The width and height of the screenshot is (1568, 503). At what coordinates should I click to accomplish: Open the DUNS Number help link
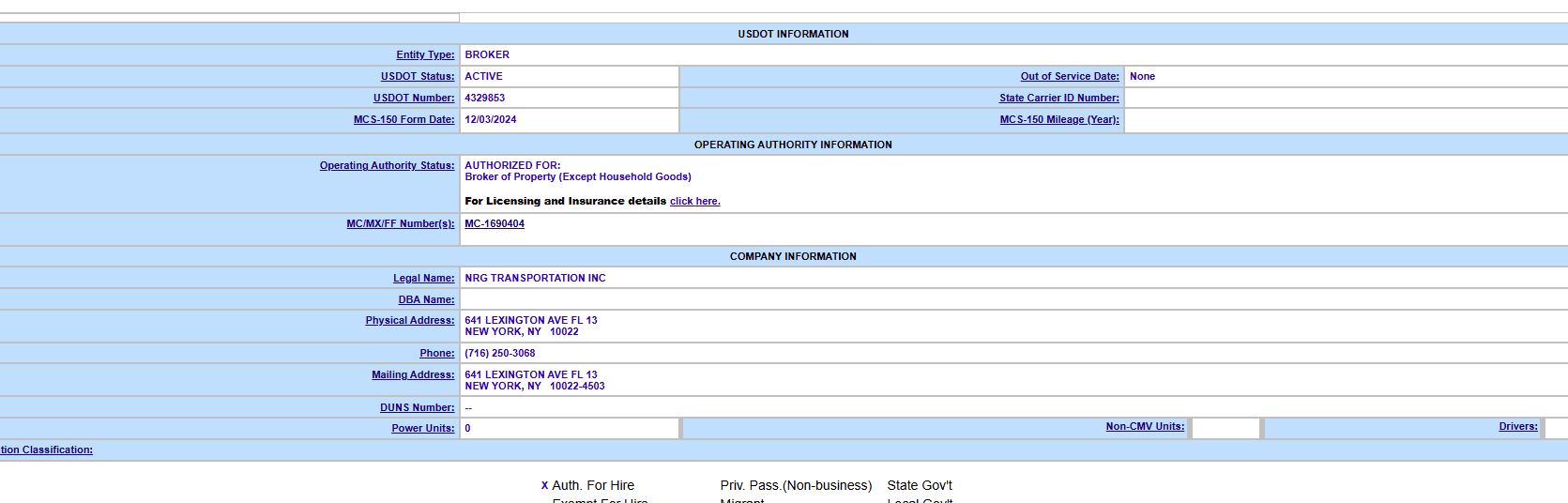click(418, 408)
